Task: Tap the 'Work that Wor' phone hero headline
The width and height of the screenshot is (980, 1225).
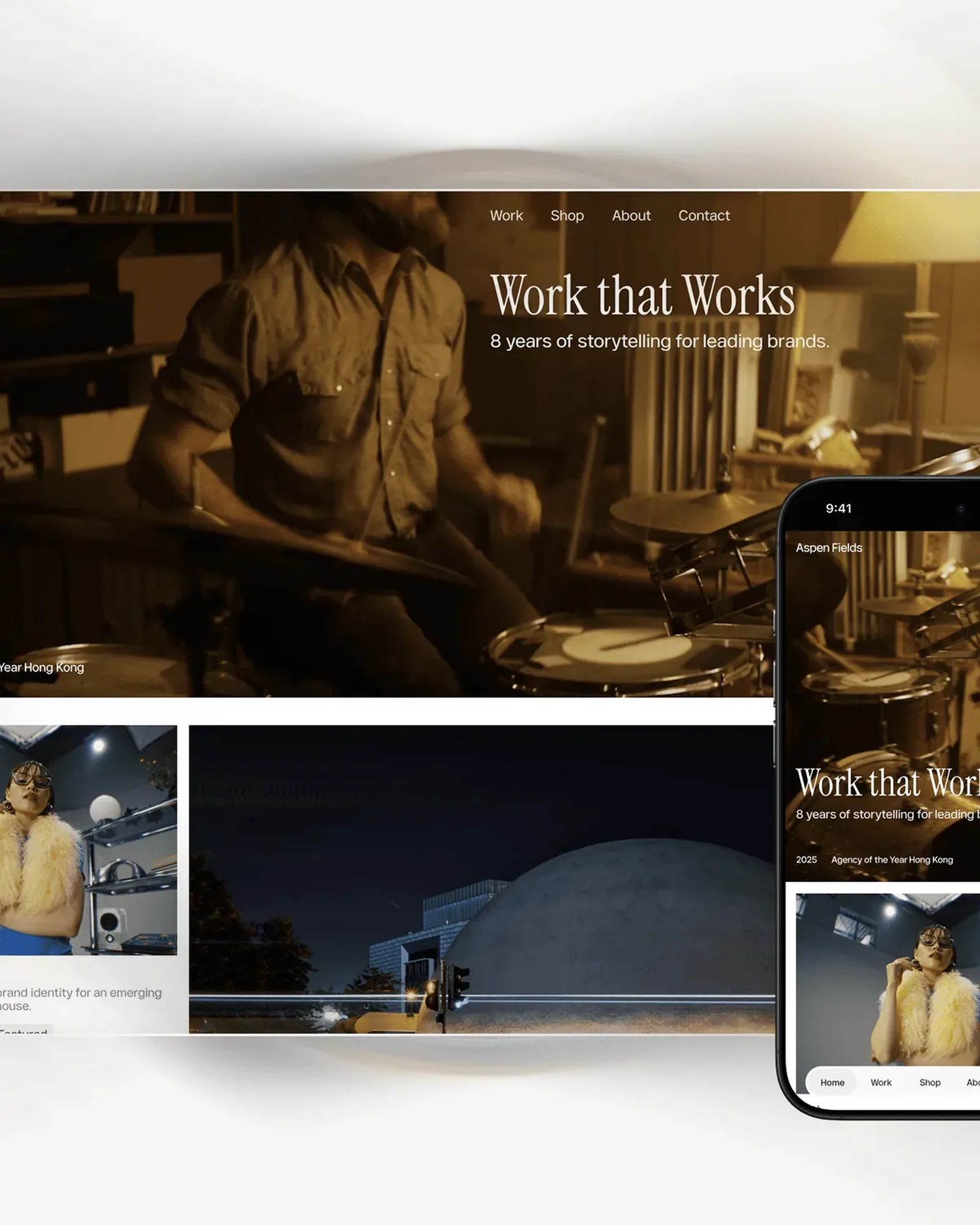Action: click(x=888, y=783)
